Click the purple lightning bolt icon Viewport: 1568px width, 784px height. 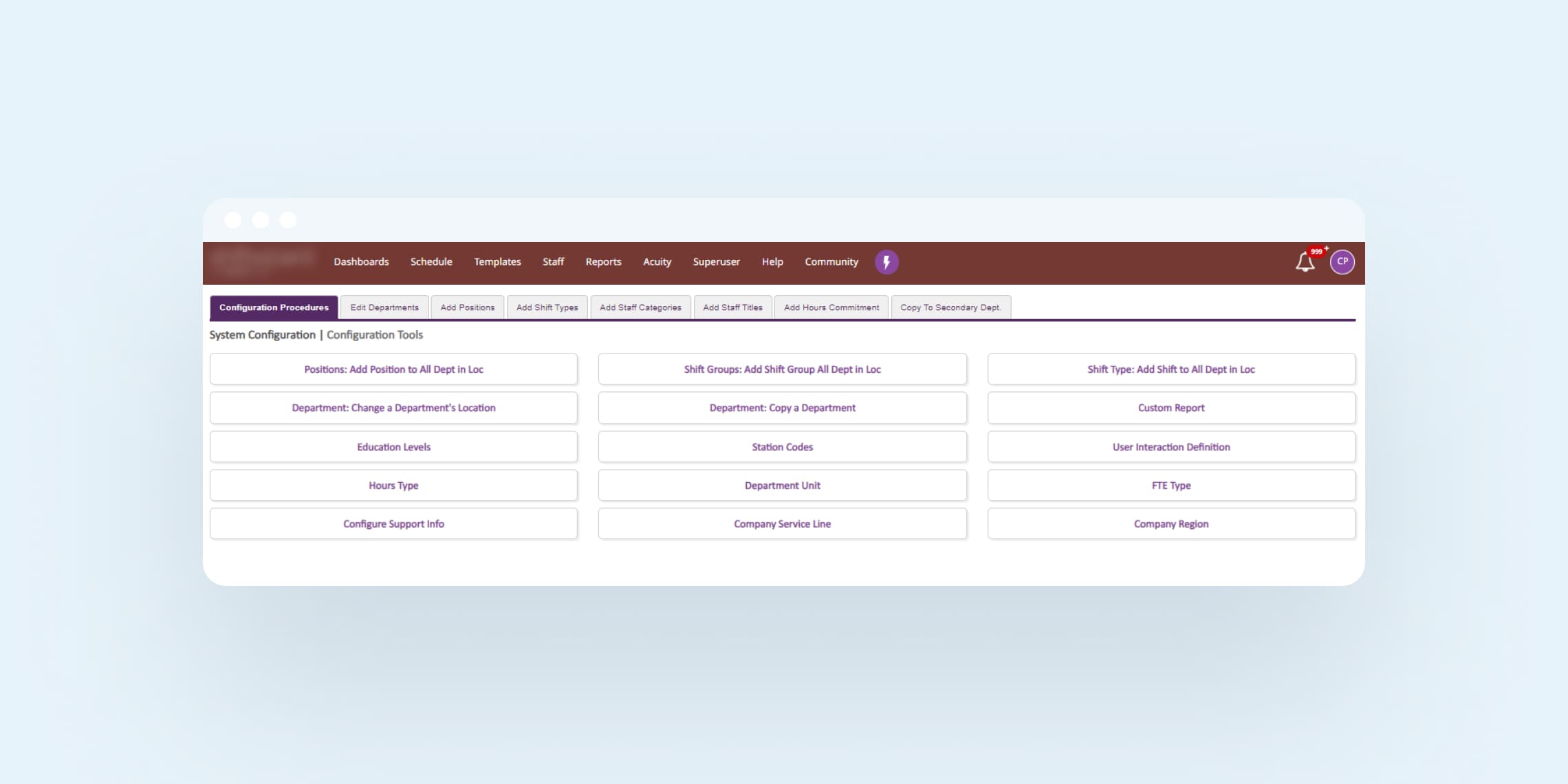[x=886, y=262]
